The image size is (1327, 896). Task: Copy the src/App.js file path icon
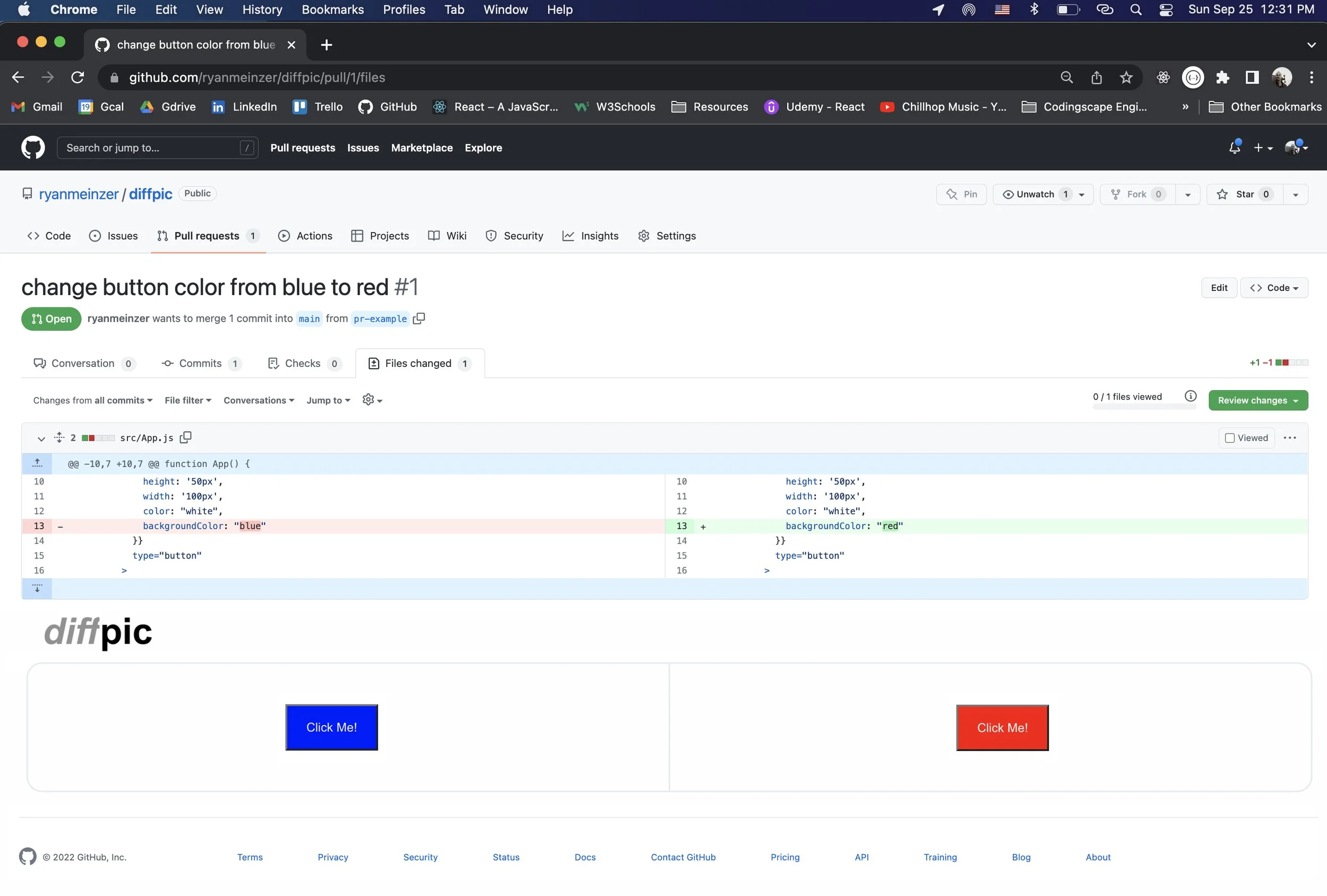click(x=186, y=437)
